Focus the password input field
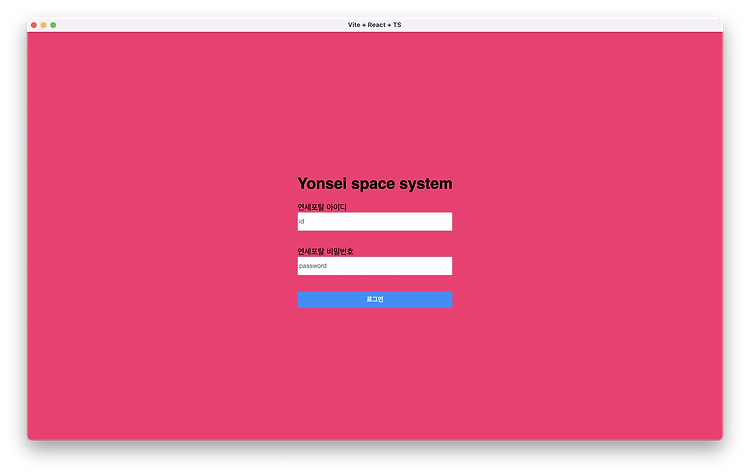Image resolution: width=750 pixels, height=476 pixels. pos(375,266)
